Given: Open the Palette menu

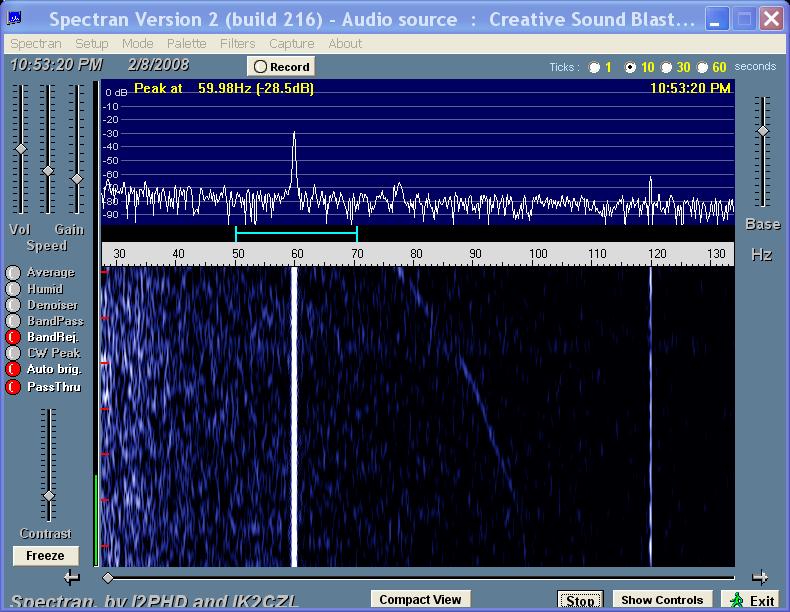Looking at the screenshot, I should (x=187, y=44).
